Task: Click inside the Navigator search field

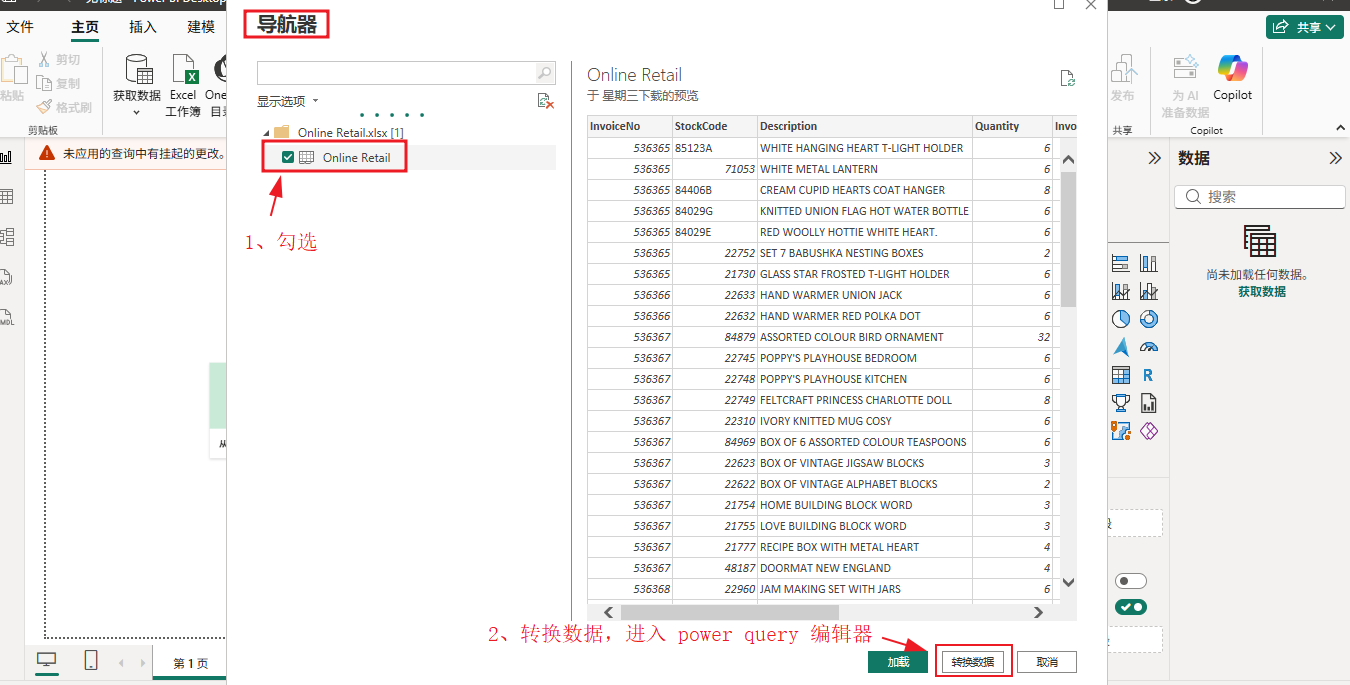Action: click(x=396, y=72)
